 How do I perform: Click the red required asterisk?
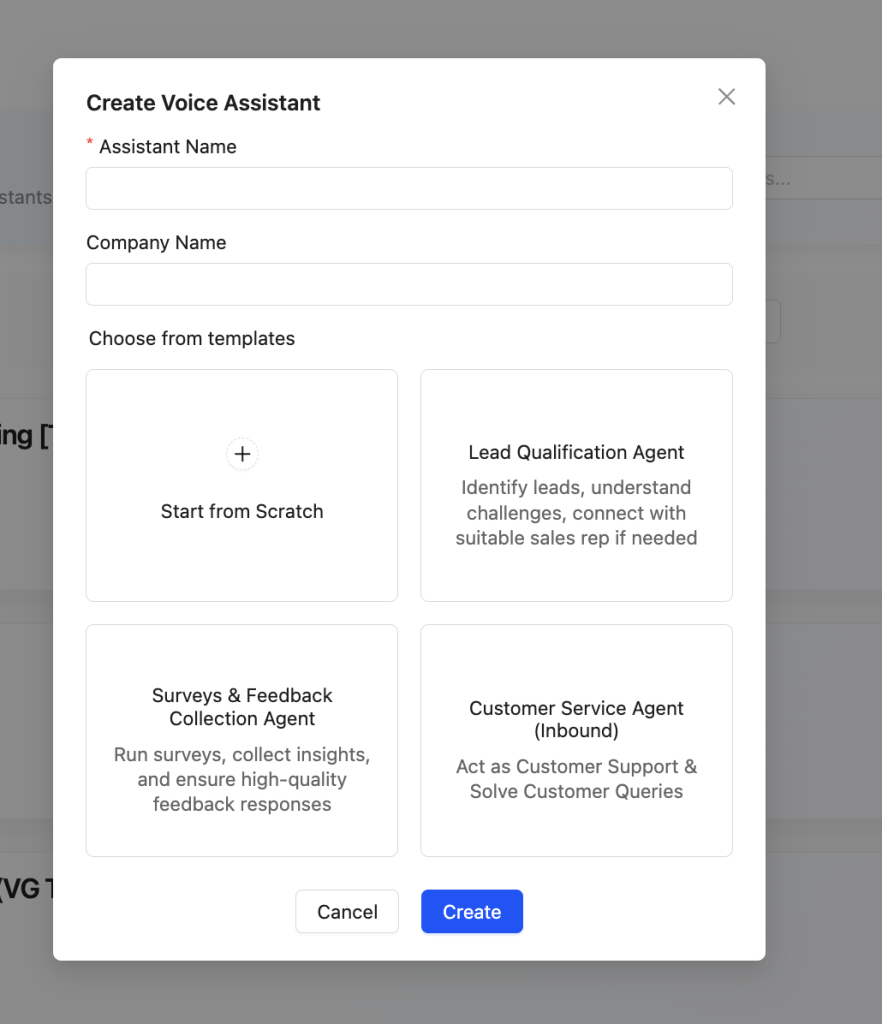coord(90,145)
